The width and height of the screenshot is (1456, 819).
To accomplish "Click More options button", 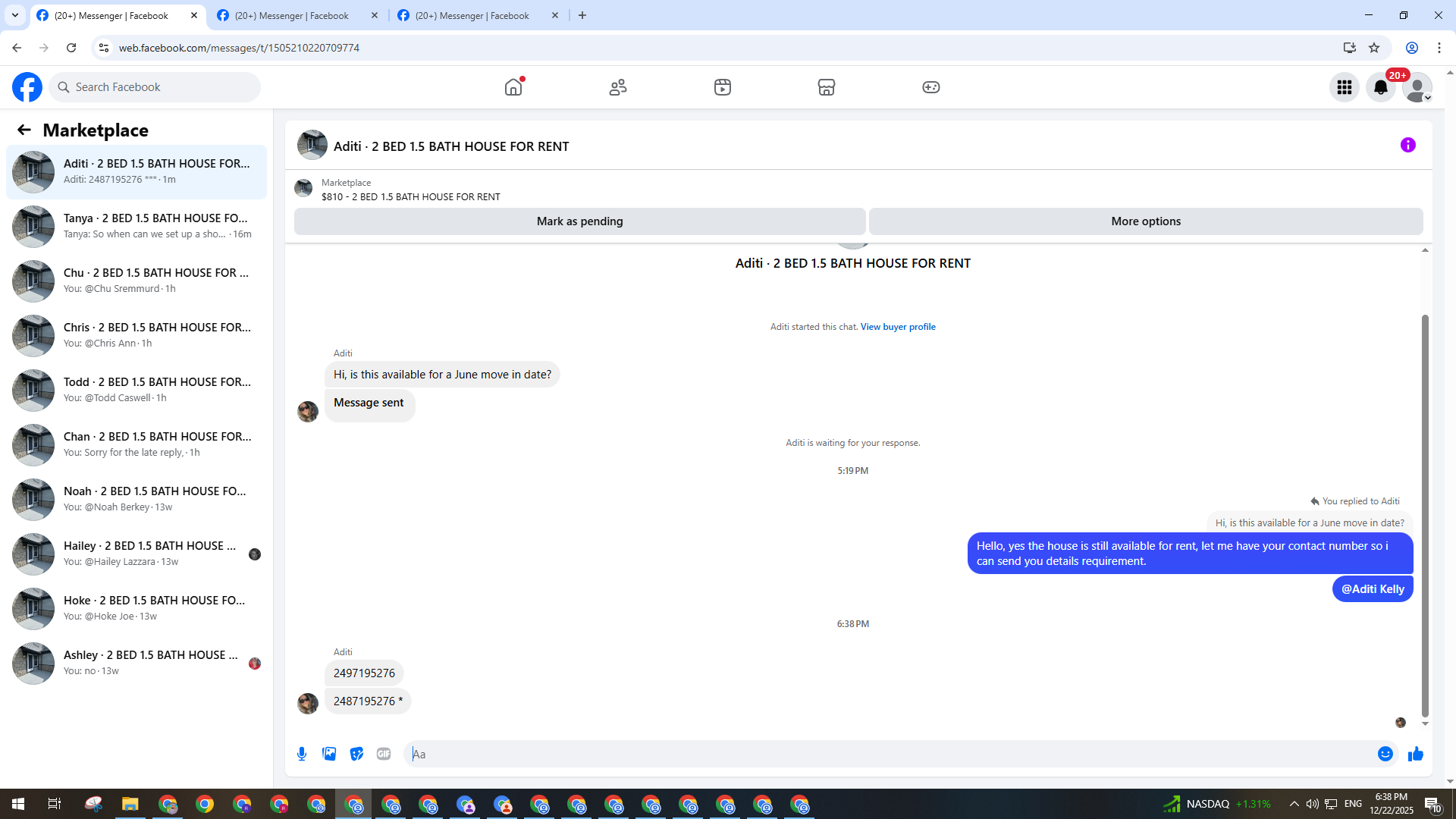I will pyautogui.click(x=1145, y=221).
